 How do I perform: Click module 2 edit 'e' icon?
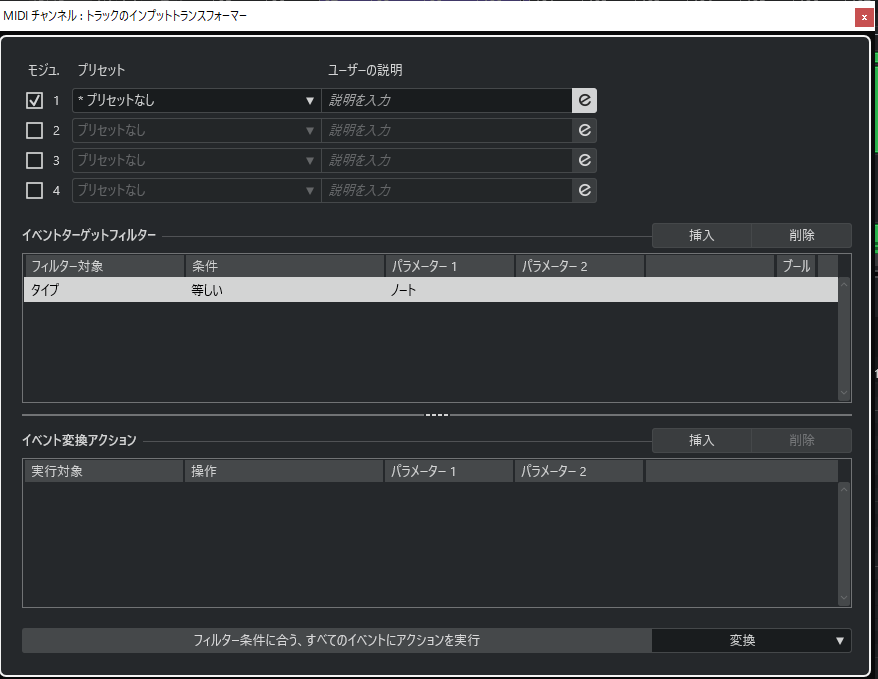click(584, 130)
